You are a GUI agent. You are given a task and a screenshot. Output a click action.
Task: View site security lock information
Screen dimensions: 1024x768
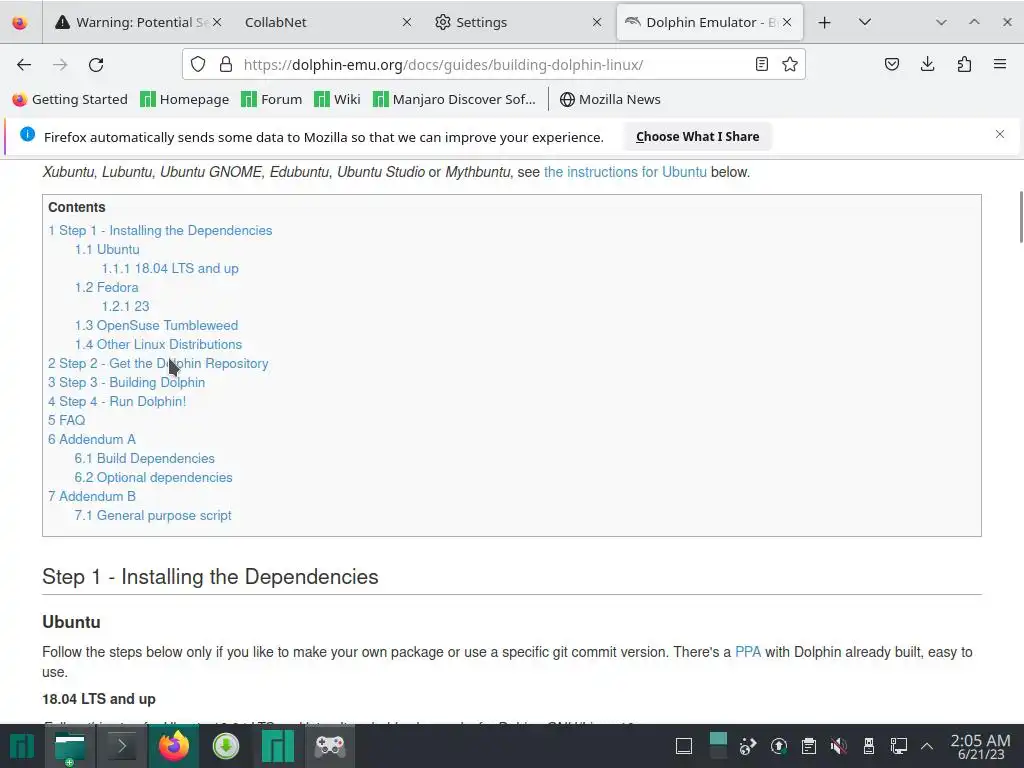226,64
